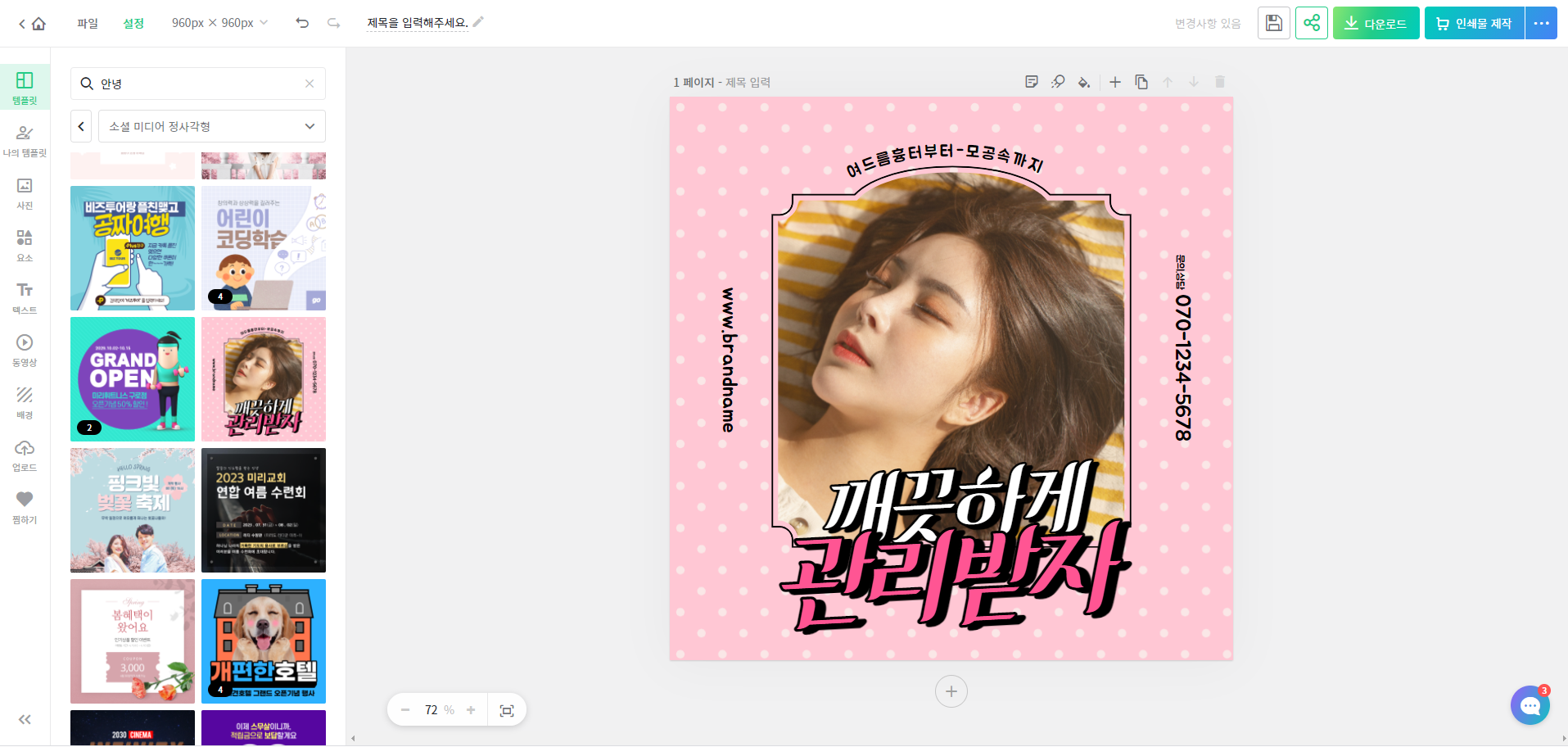Click the page find/replace icon
Screen dimensions: 1568x747
[x=1058, y=82]
